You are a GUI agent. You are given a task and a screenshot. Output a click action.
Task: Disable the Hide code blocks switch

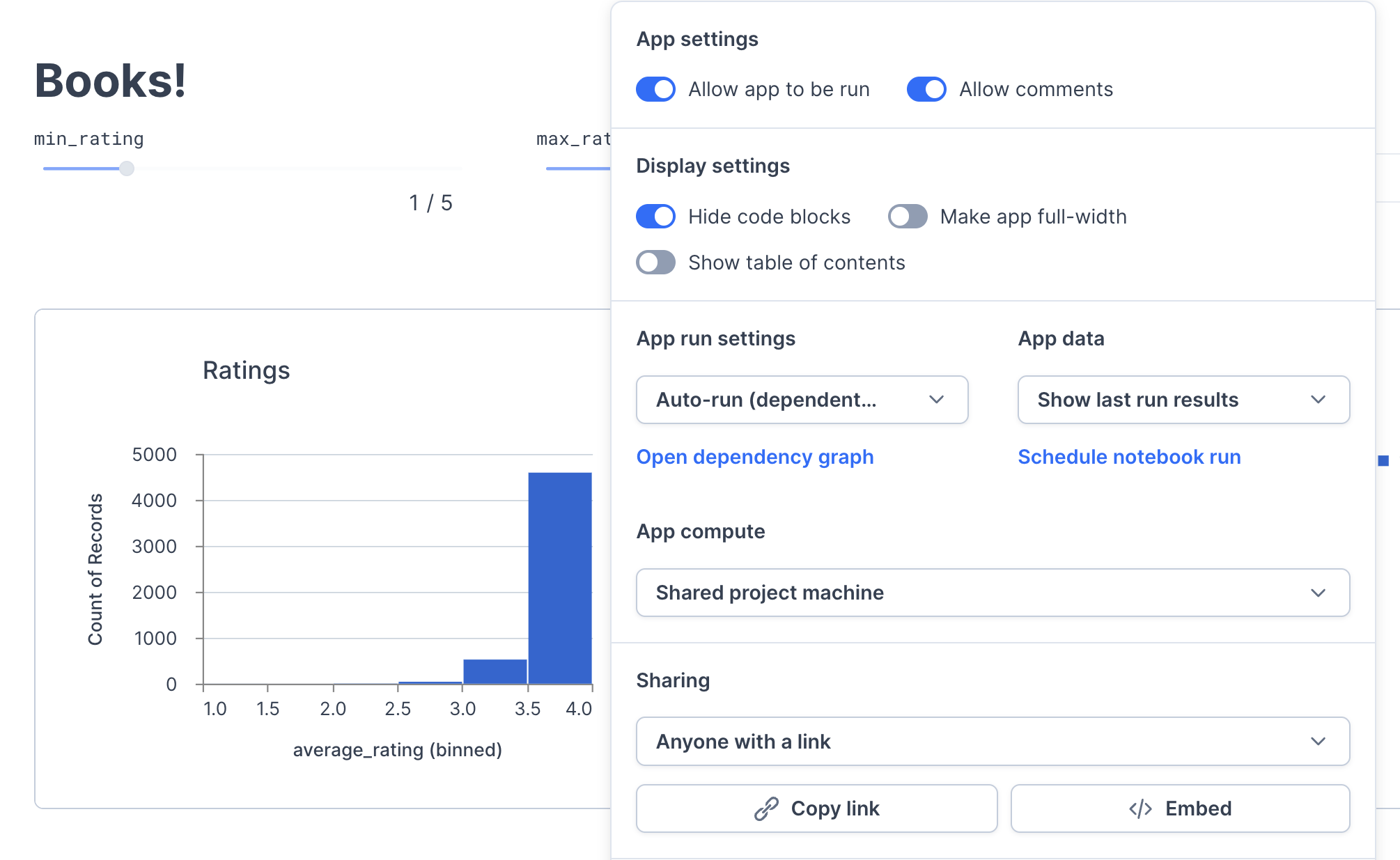[x=655, y=217]
